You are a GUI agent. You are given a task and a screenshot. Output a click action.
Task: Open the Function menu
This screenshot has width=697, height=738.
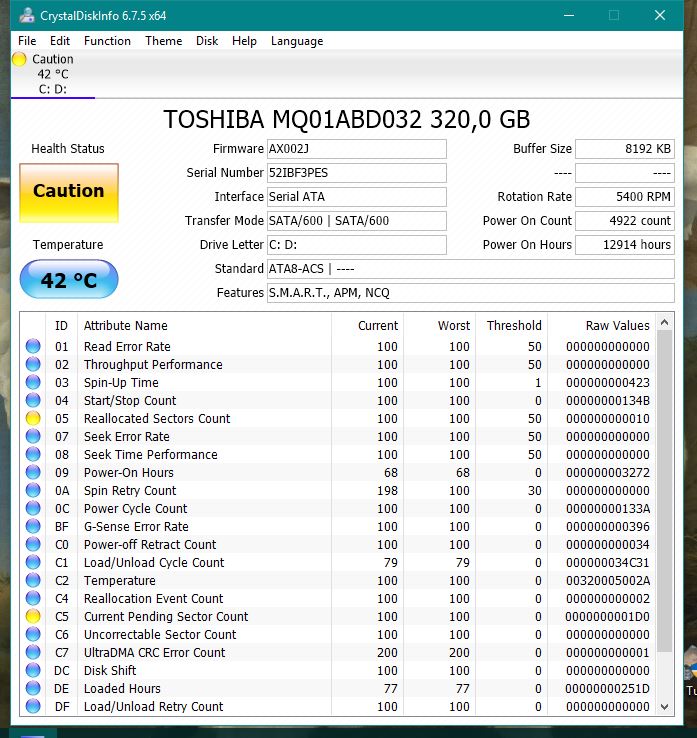[107, 41]
